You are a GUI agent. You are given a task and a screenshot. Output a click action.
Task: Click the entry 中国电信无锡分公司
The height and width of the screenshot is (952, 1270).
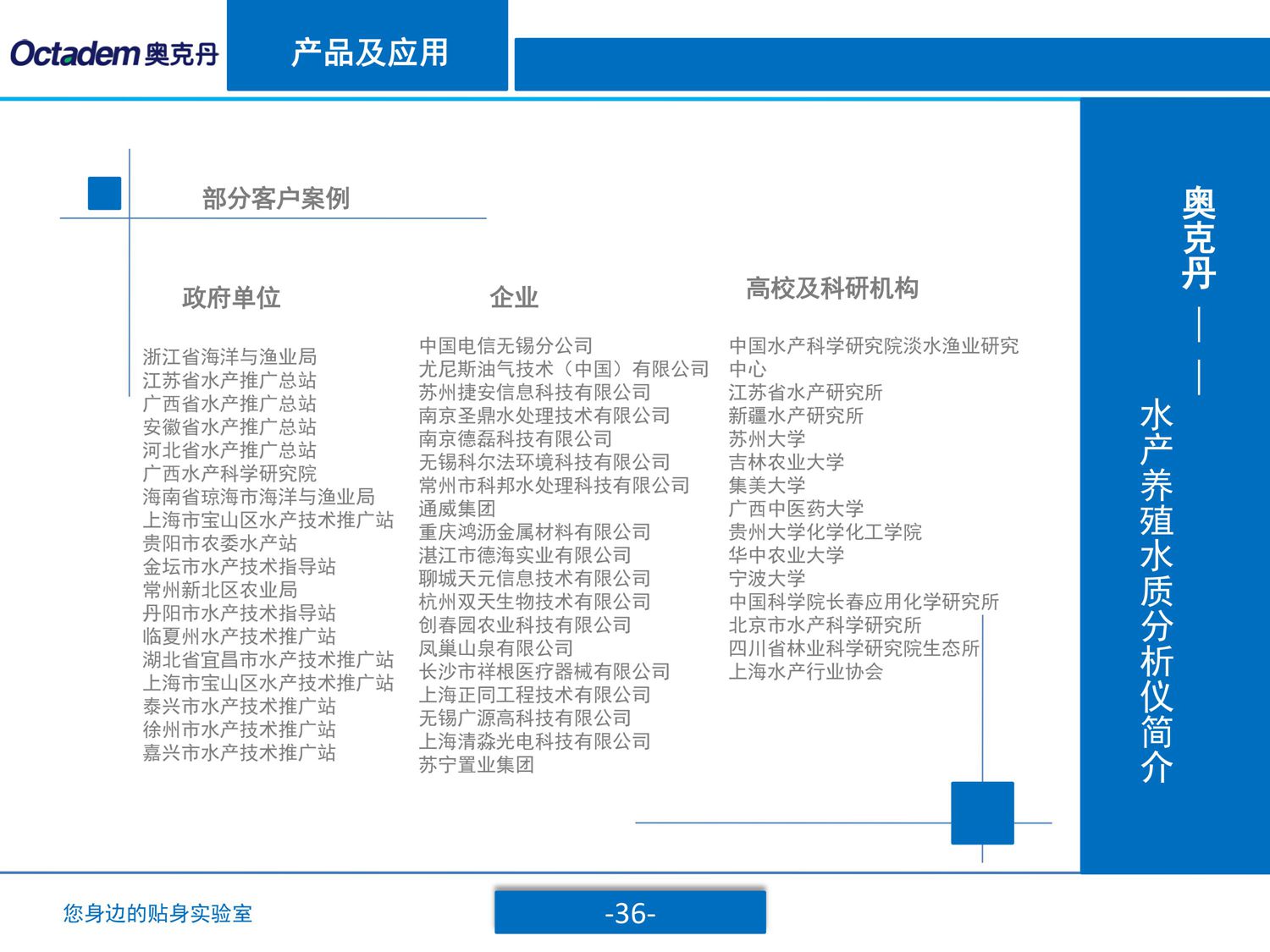point(505,346)
